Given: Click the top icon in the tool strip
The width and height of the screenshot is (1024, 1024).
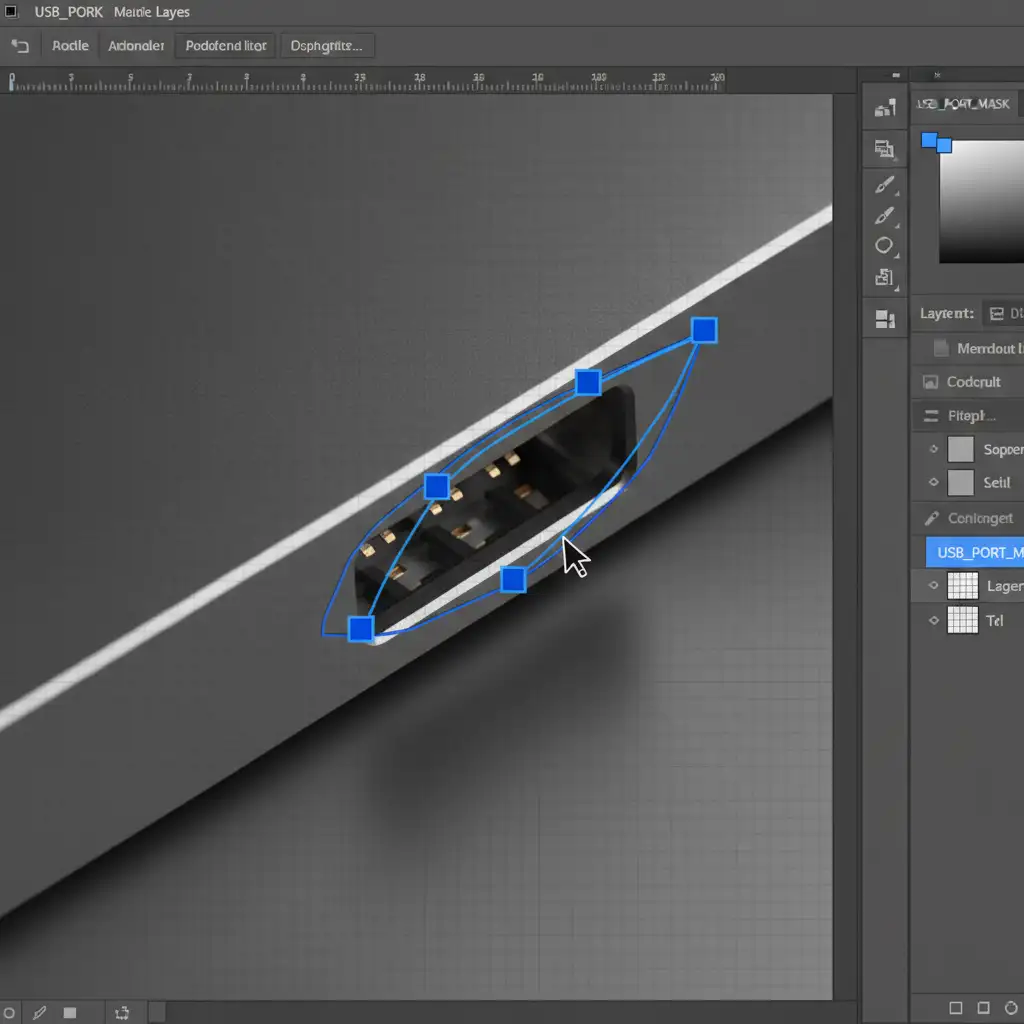Looking at the screenshot, I should pos(885,110).
